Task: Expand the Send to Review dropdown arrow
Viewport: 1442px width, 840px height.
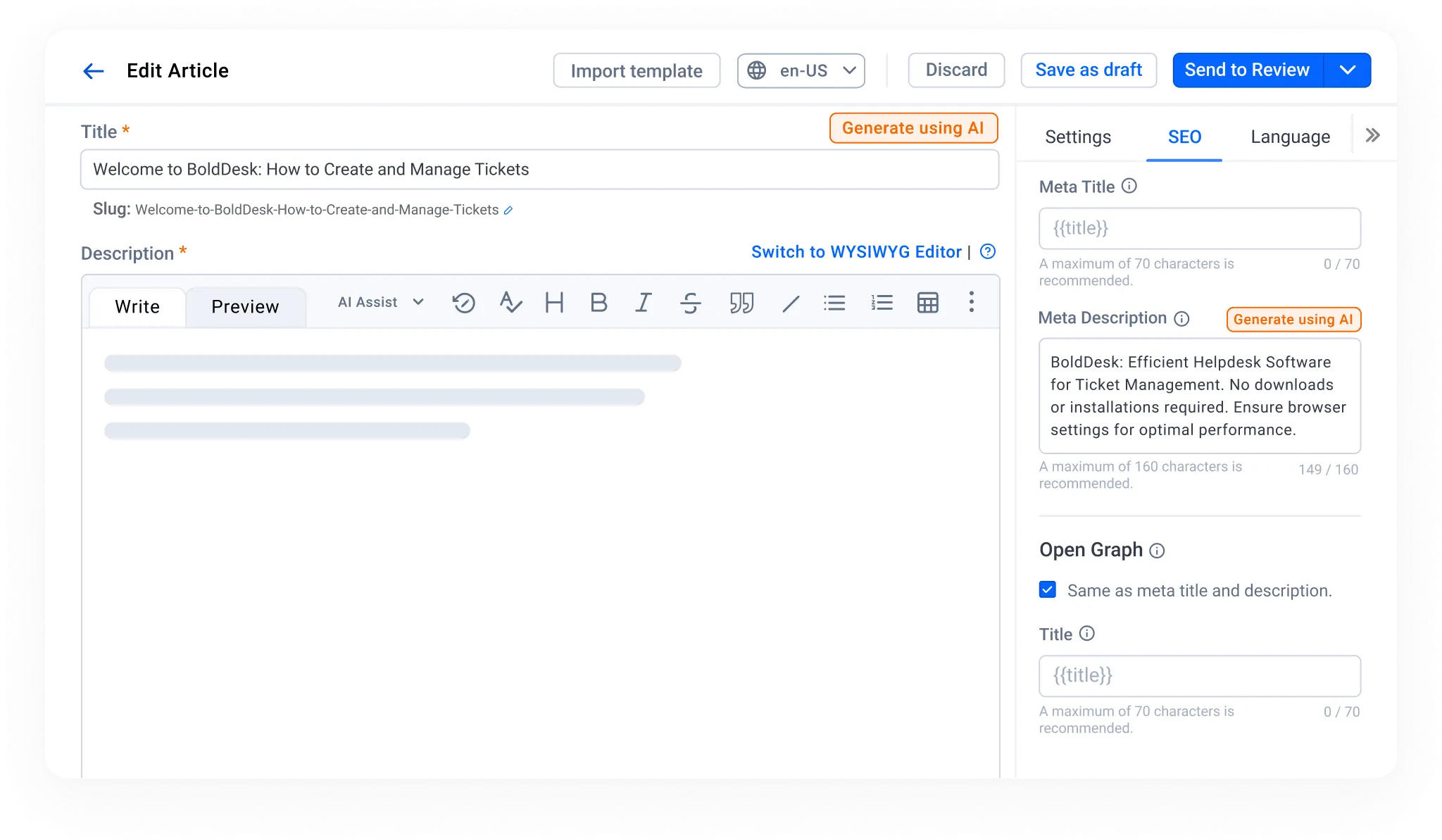Action: [x=1348, y=70]
